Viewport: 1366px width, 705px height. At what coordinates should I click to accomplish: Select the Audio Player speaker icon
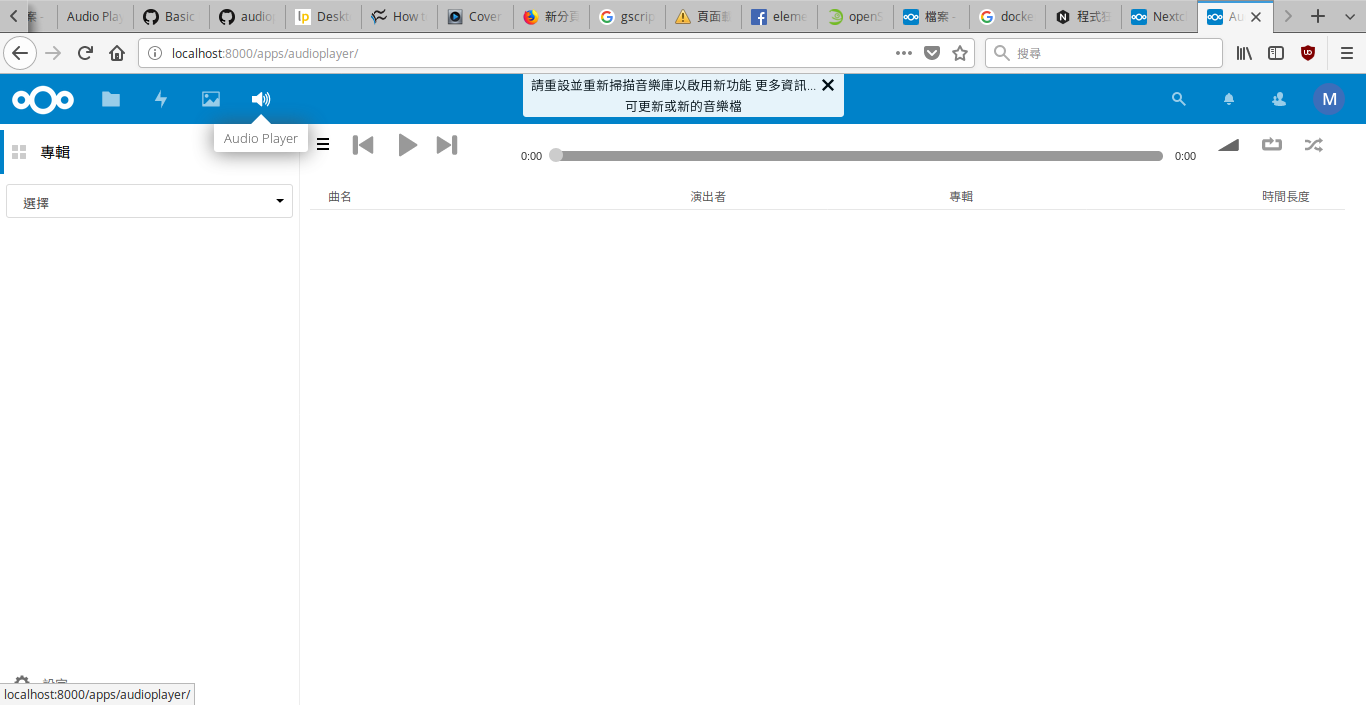(260, 98)
